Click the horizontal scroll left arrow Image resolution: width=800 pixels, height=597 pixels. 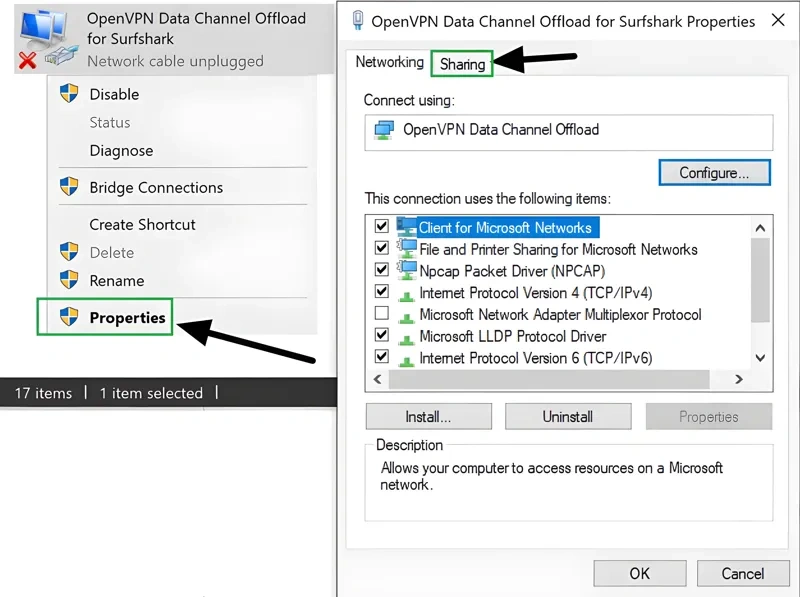(378, 379)
